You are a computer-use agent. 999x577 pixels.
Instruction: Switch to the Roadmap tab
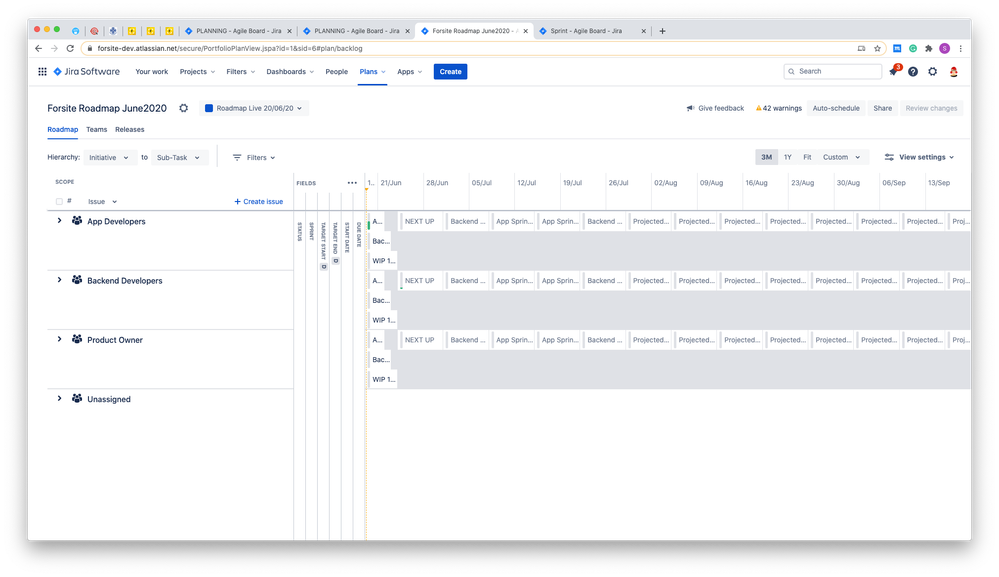[62, 129]
